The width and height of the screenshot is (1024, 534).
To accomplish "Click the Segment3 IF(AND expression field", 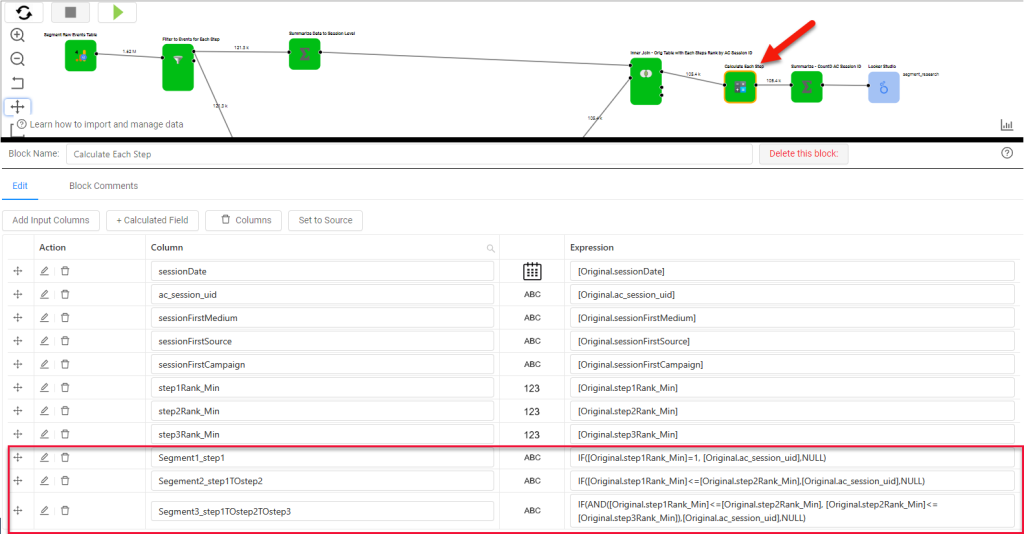I will pyautogui.click(x=792, y=511).
